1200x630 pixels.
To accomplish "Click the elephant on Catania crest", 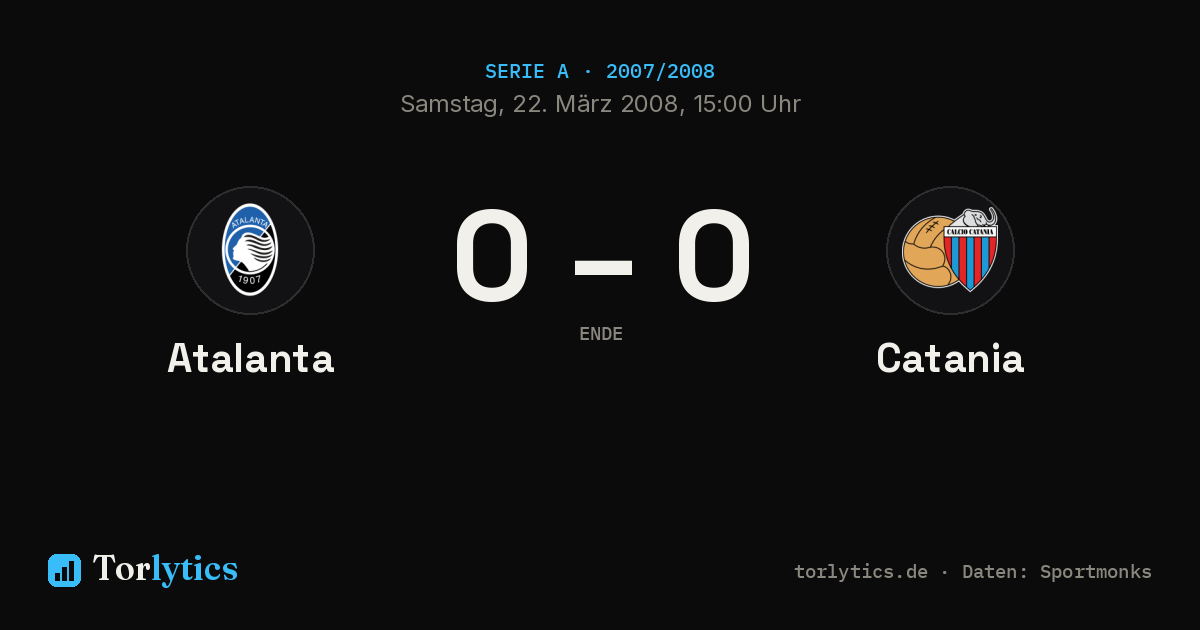I will point(973,219).
